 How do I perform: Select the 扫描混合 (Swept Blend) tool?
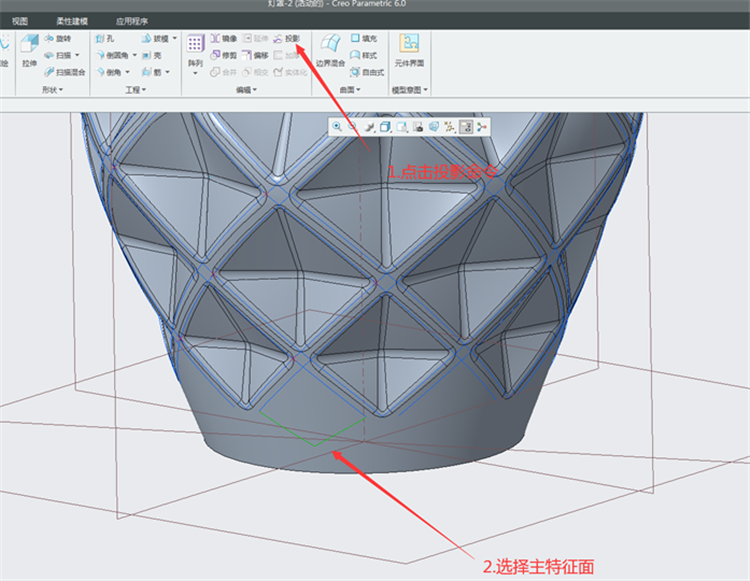pyautogui.click(x=65, y=72)
